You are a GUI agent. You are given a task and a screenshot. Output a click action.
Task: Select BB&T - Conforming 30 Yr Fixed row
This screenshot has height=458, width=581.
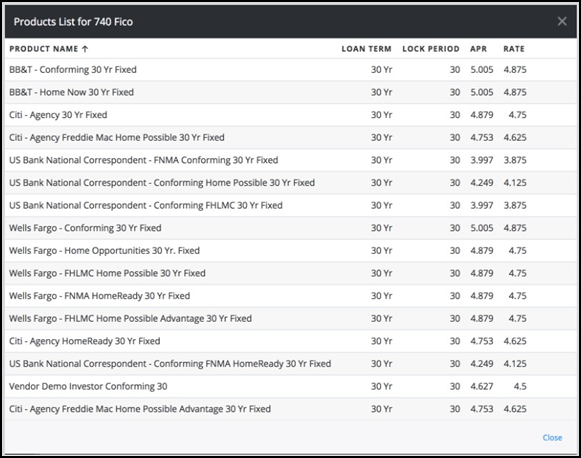click(290, 70)
